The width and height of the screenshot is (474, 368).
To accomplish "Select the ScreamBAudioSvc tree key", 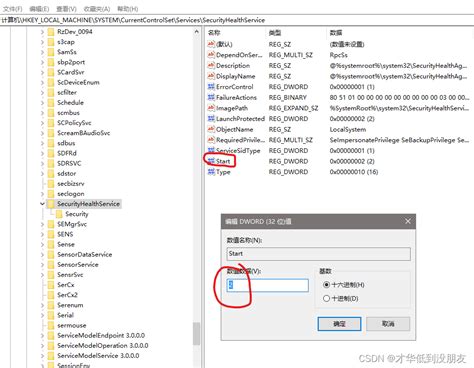I will [x=83, y=133].
